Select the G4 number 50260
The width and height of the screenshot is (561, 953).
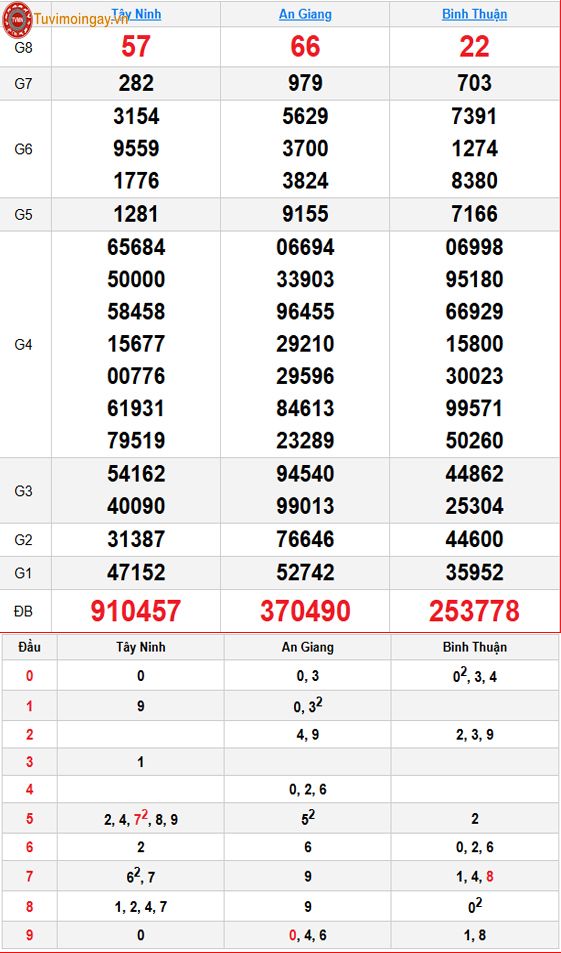[x=475, y=440]
